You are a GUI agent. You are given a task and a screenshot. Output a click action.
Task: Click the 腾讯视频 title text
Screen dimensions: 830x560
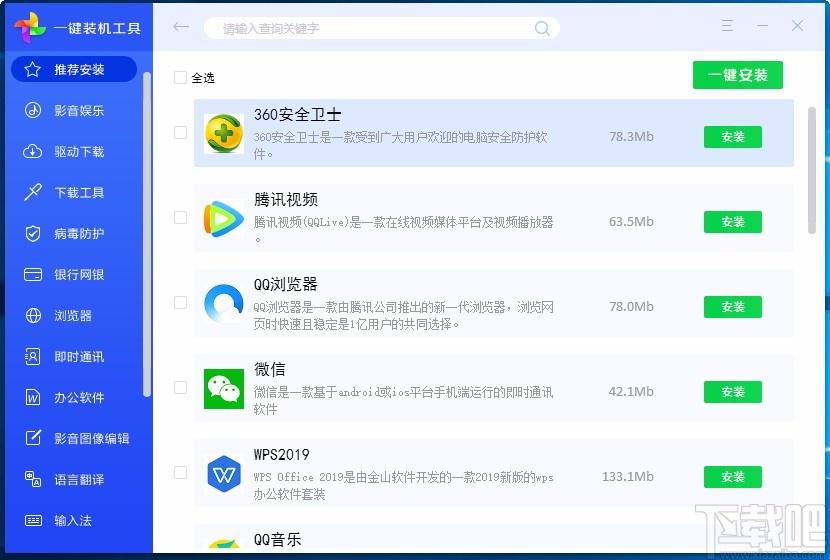[285, 200]
